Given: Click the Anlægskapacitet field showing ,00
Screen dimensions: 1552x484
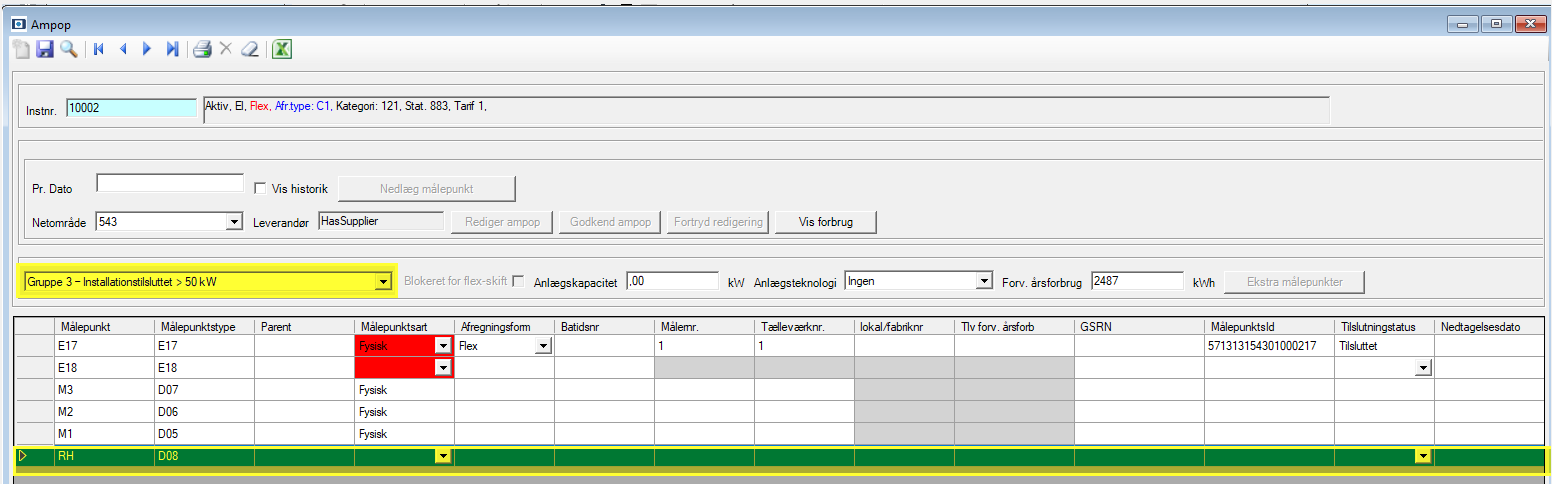Looking at the screenshot, I should point(672,282).
